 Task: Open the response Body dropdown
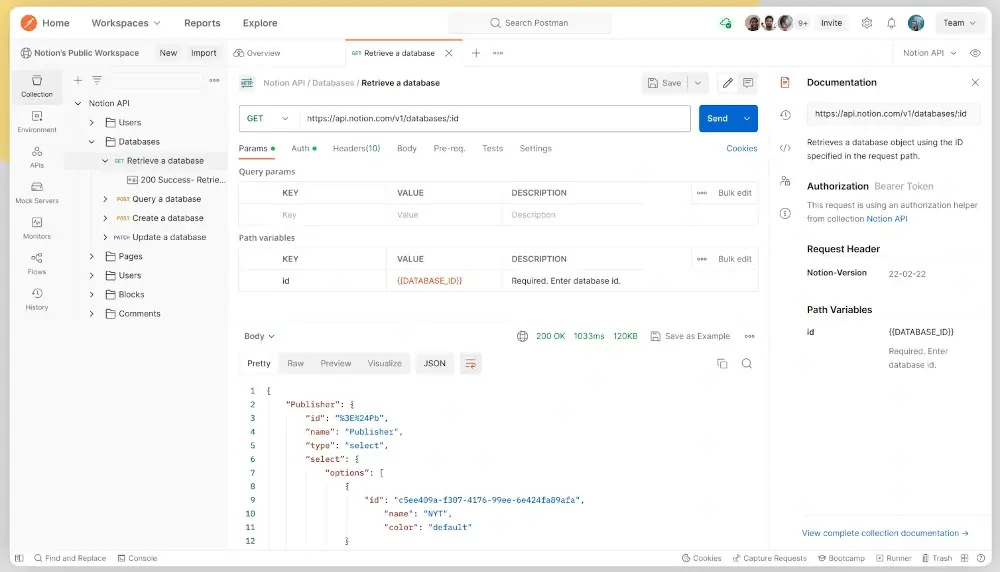(259, 336)
